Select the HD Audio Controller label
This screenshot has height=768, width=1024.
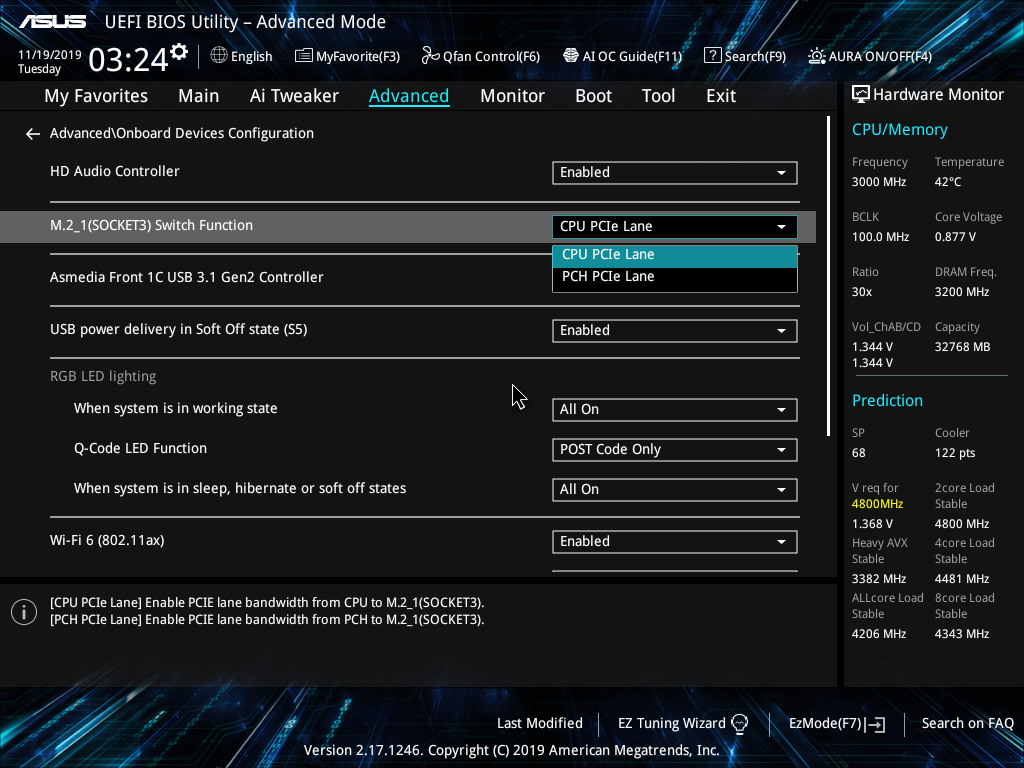[114, 171]
